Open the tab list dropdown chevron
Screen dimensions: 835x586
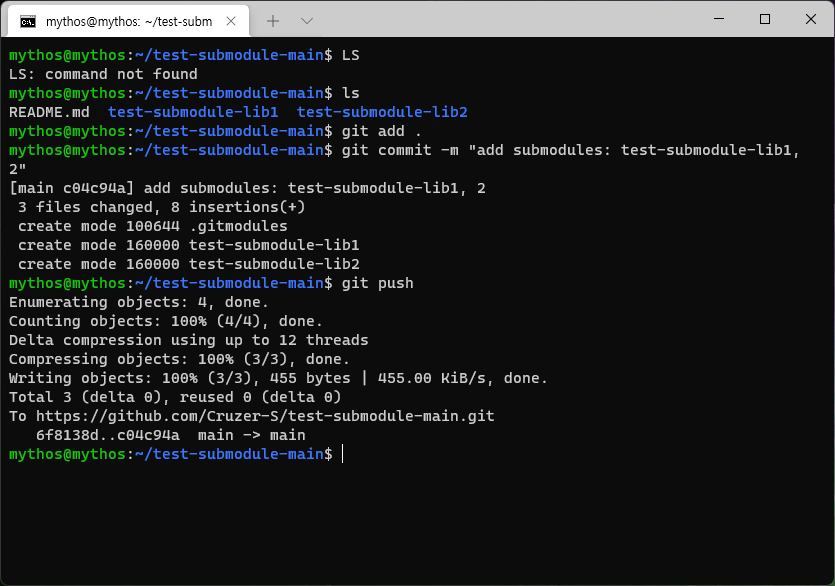tap(307, 18)
